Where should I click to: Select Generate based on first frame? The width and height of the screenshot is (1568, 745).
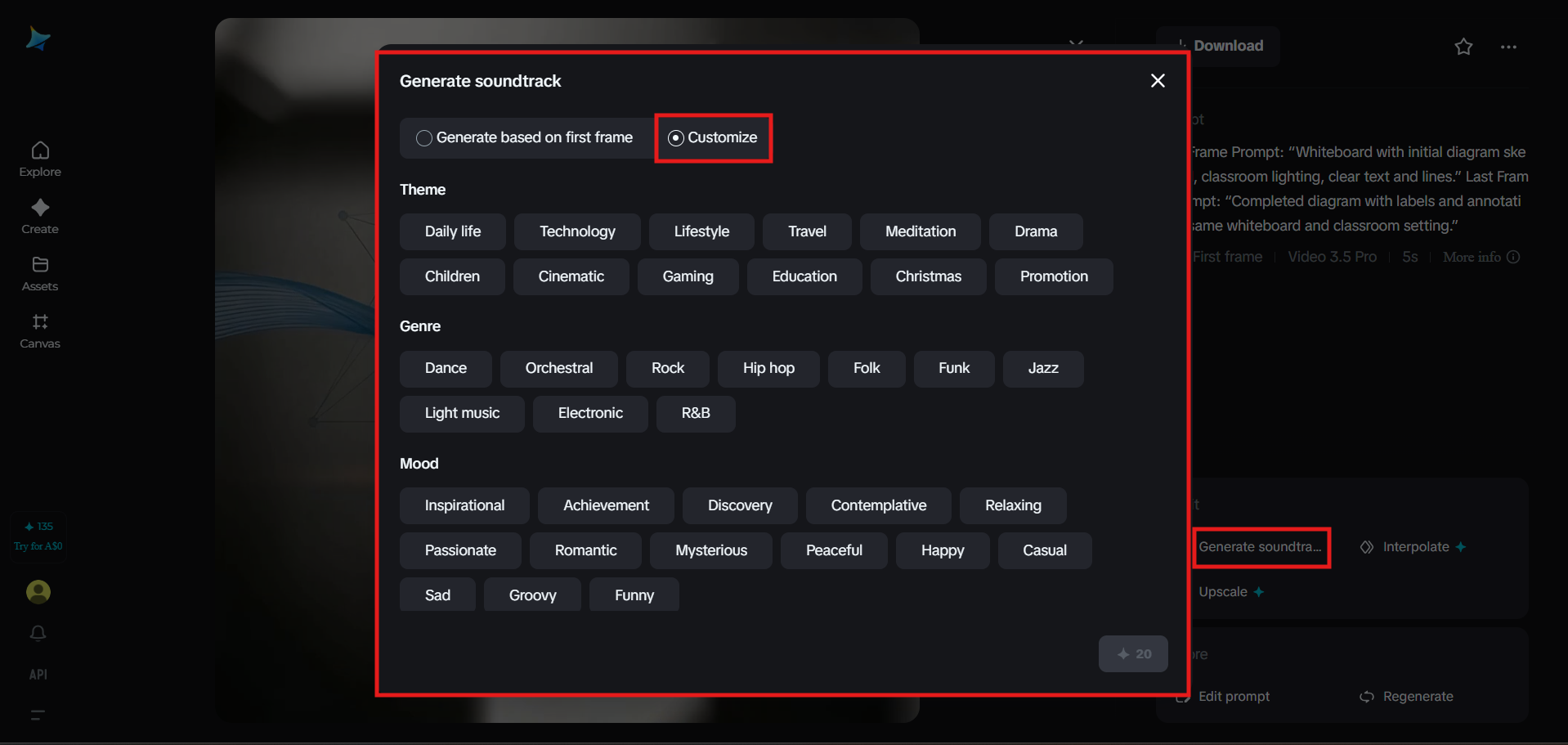pos(424,138)
